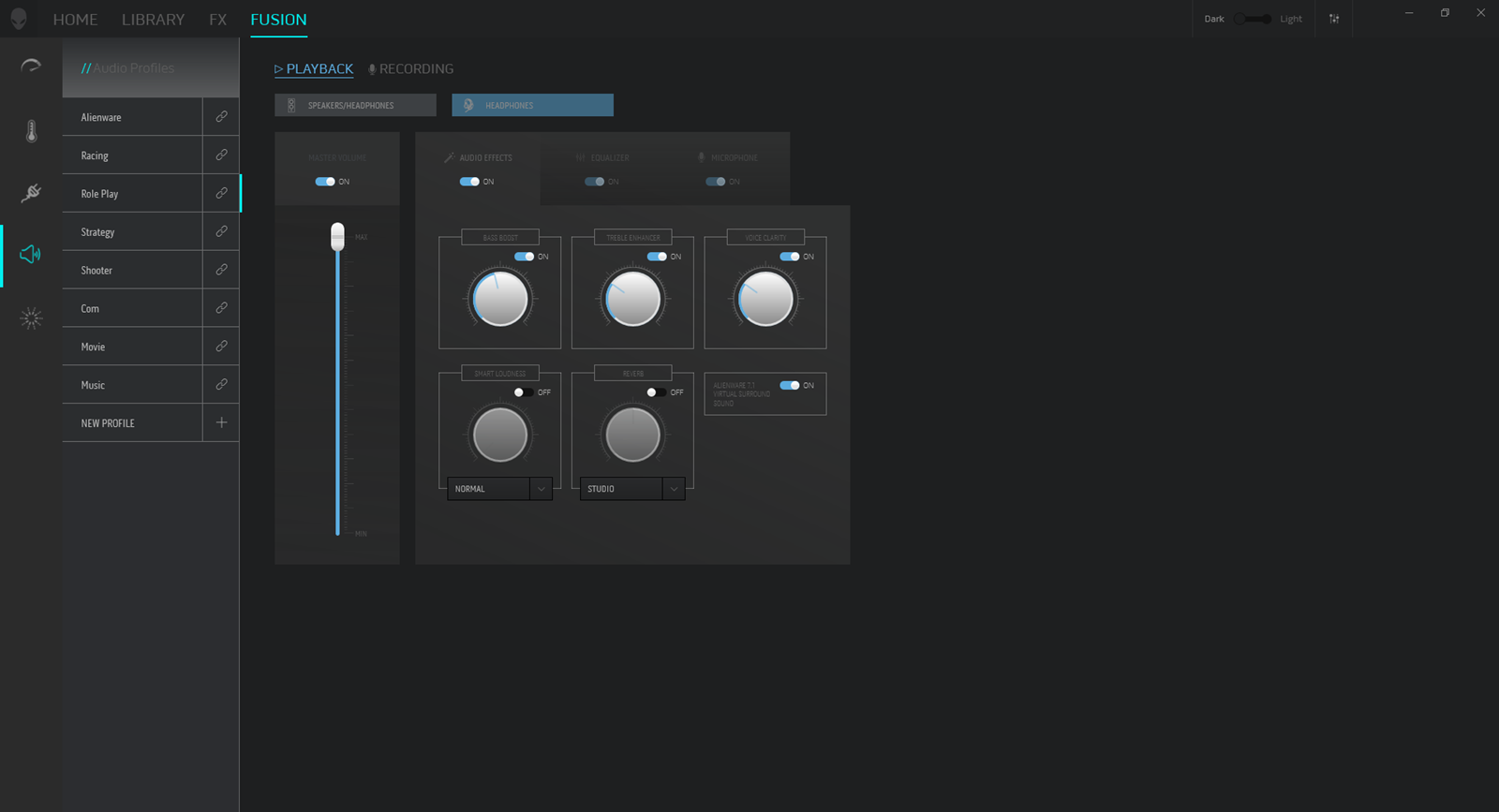Open the settings sliders icon in title bar
This screenshot has width=1499, height=812.
tap(1334, 19)
